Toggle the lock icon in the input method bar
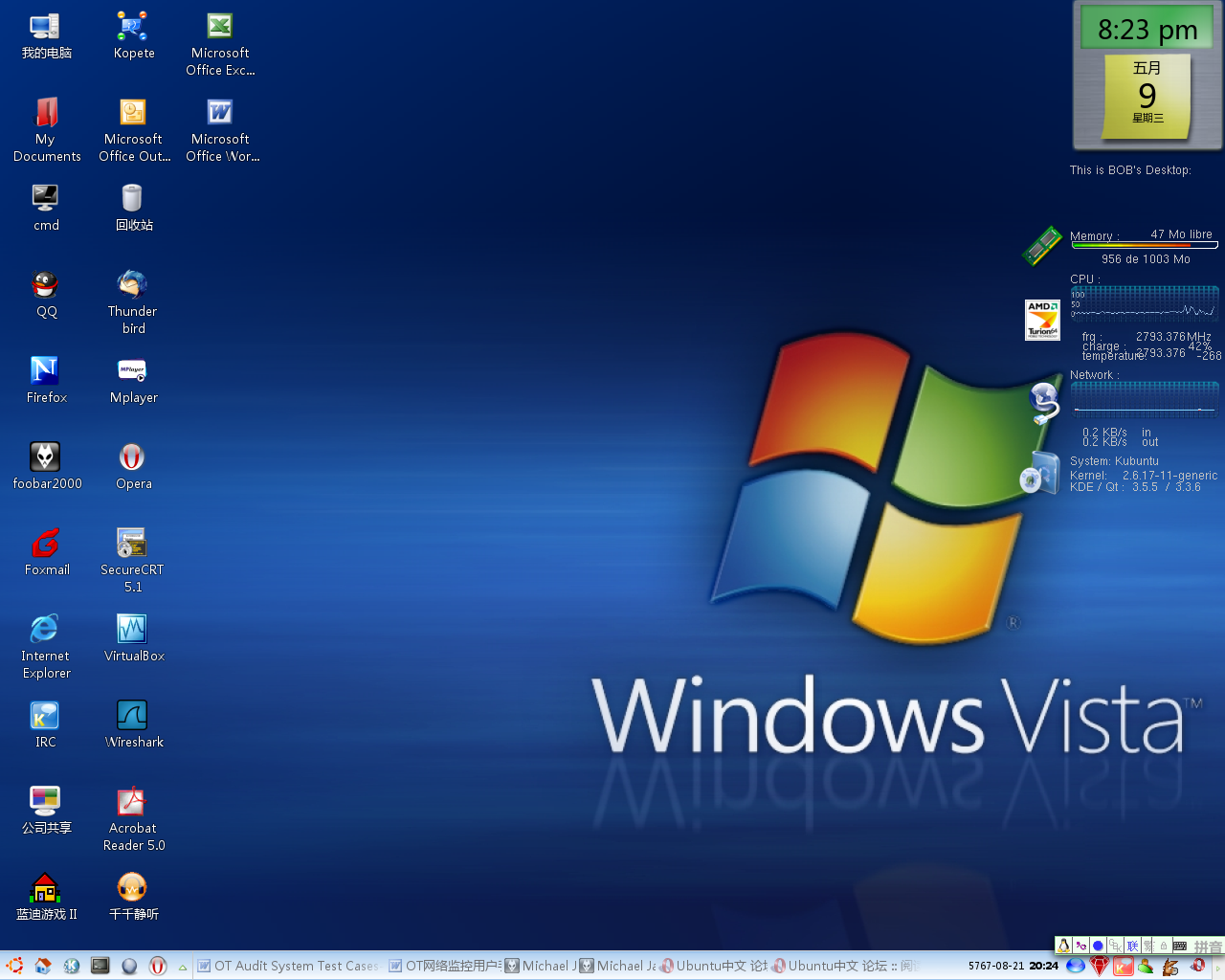This screenshot has width=1225, height=980. click(1164, 946)
